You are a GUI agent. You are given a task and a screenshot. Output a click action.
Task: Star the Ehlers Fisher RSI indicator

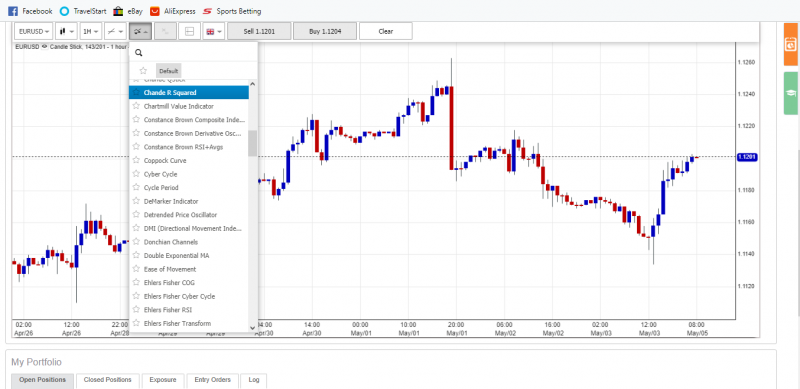(136, 309)
